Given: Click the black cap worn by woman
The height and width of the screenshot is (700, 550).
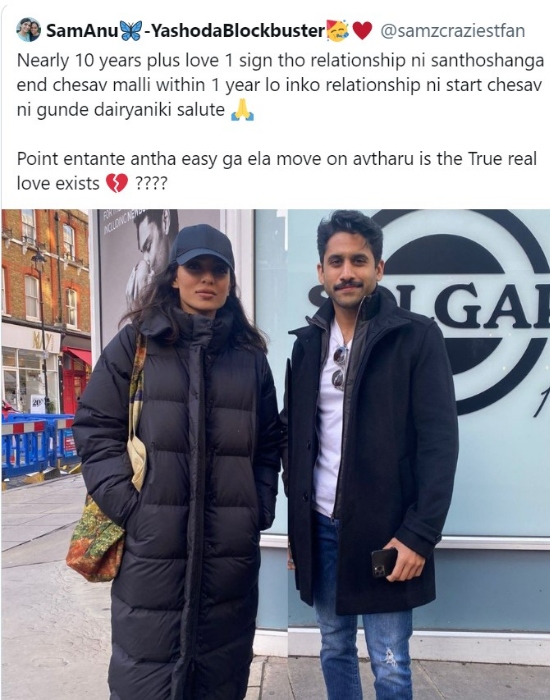Looking at the screenshot, I should pyautogui.click(x=202, y=246).
